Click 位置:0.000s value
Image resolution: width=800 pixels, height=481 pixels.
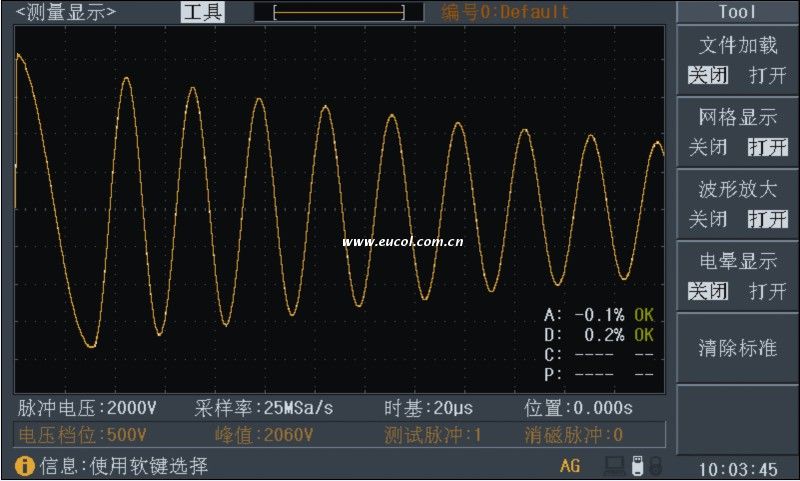pyautogui.click(x=579, y=408)
